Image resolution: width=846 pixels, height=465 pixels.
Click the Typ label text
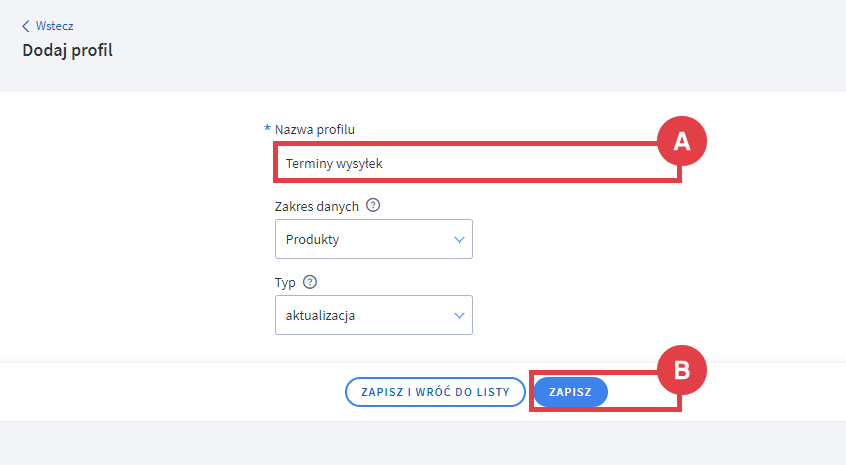(x=285, y=282)
